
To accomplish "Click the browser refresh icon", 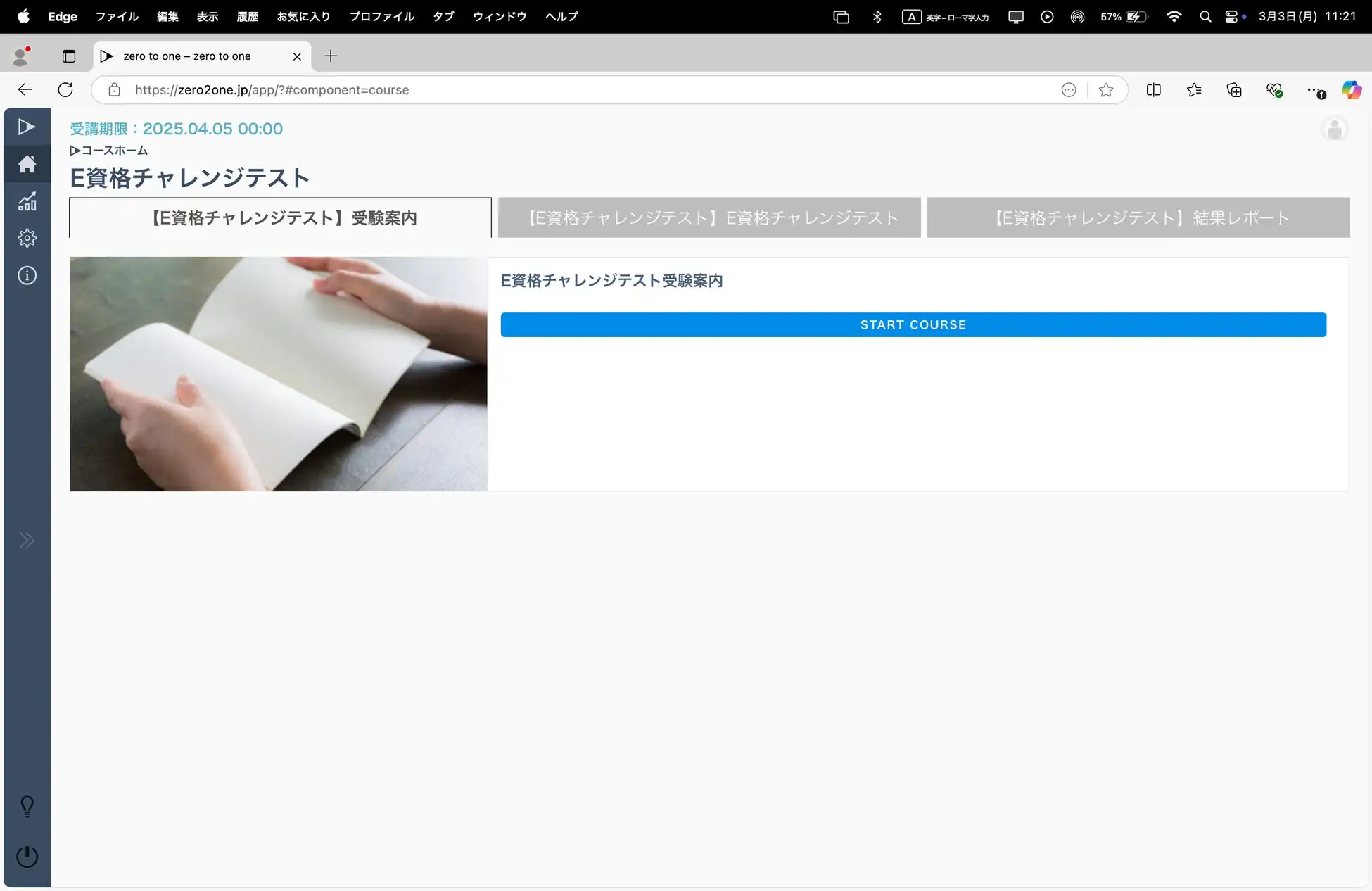I will pyautogui.click(x=64, y=90).
